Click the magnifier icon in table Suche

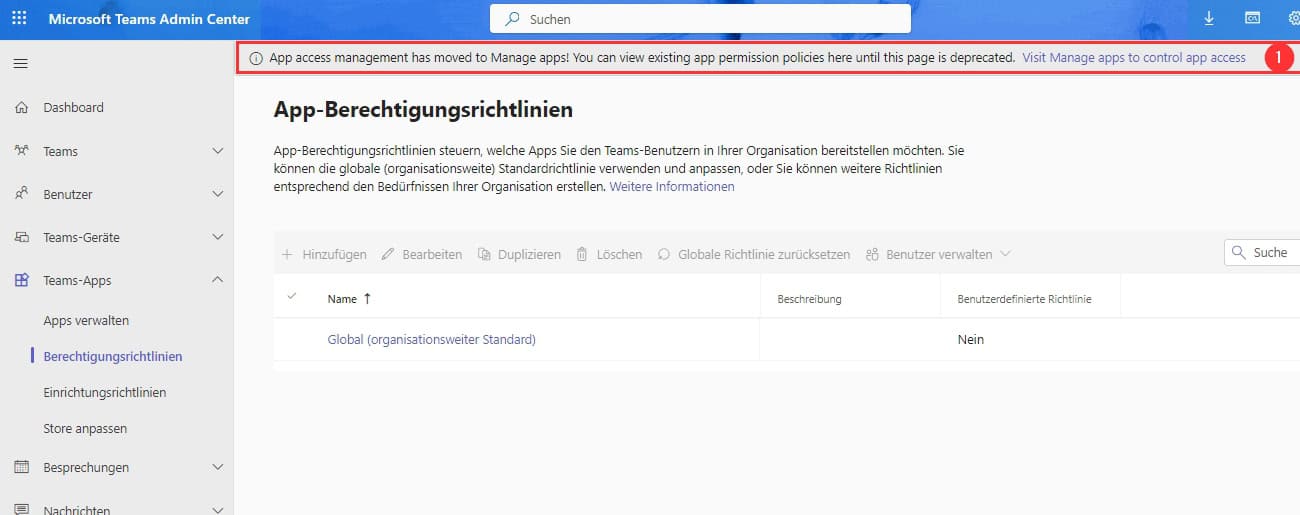(x=1239, y=252)
